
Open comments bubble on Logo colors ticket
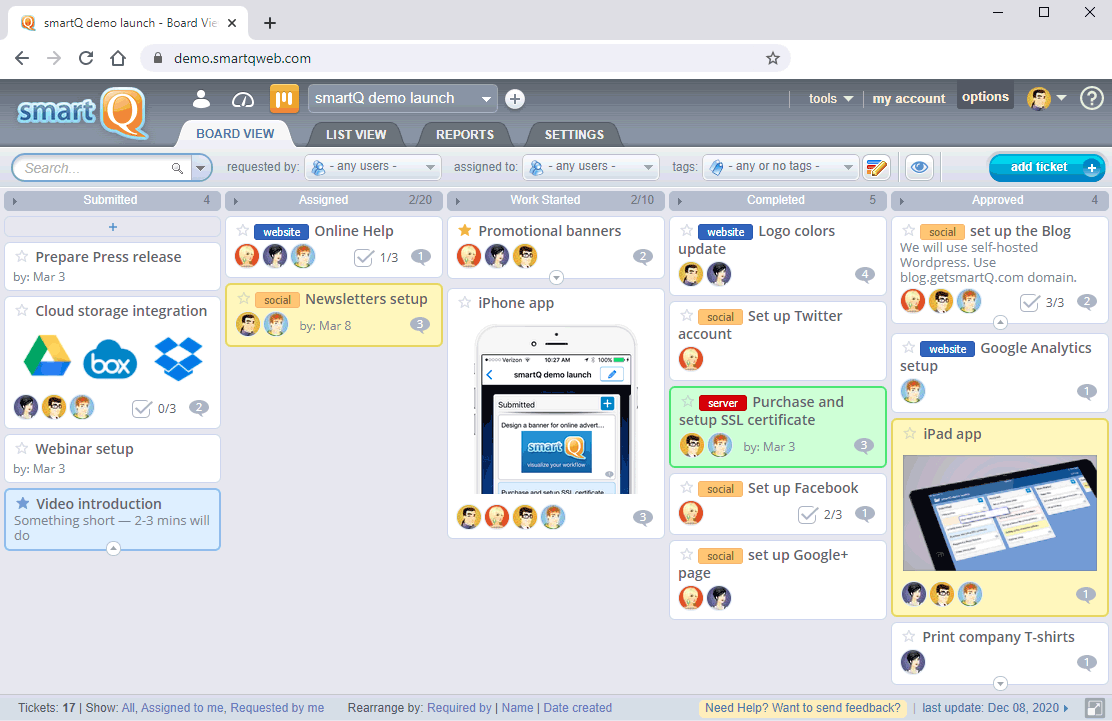pyautogui.click(x=865, y=275)
